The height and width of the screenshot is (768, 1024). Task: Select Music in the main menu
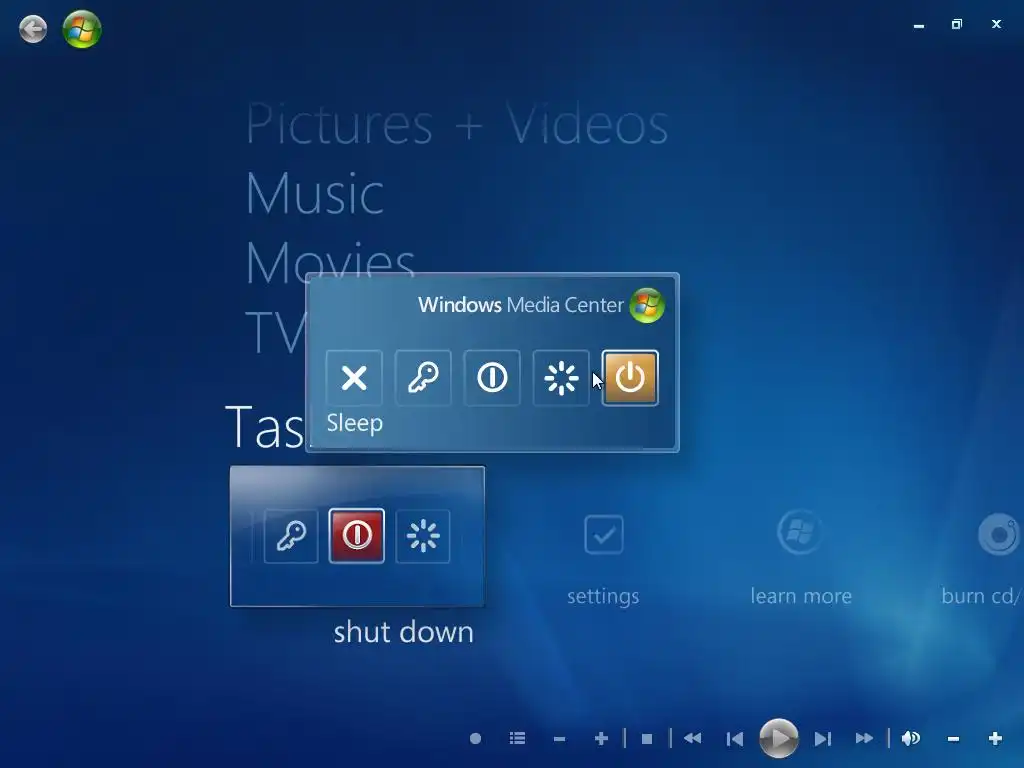pyautogui.click(x=315, y=193)
